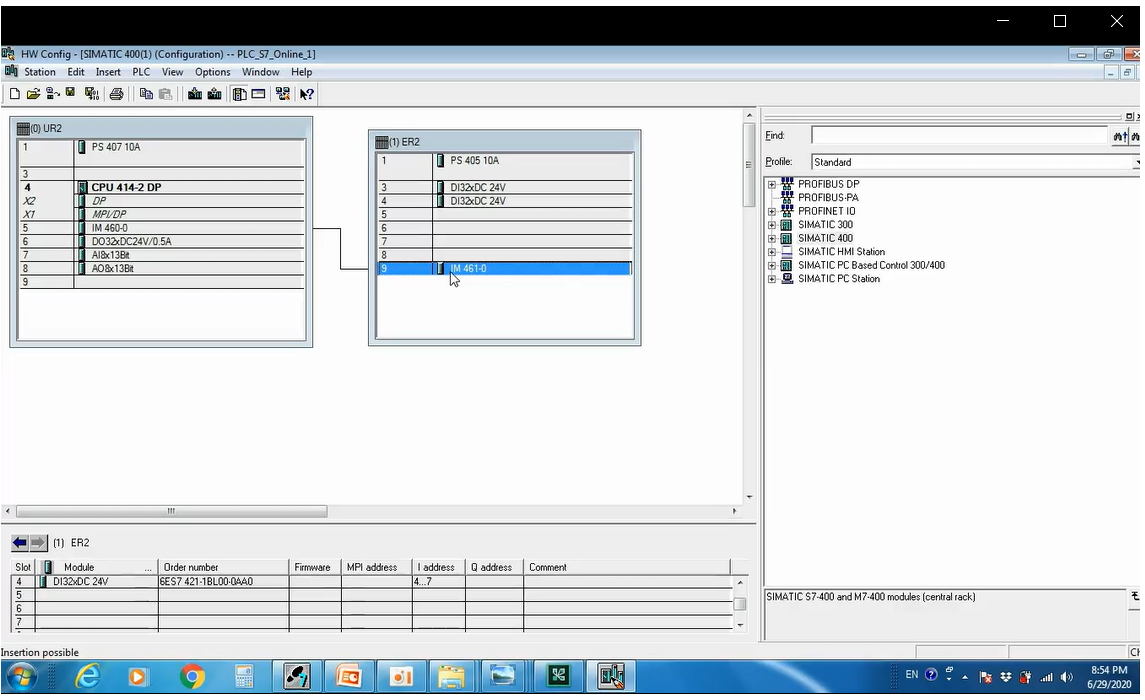
Task: Click the Save and Compile icon
Action: click(91, 94)
